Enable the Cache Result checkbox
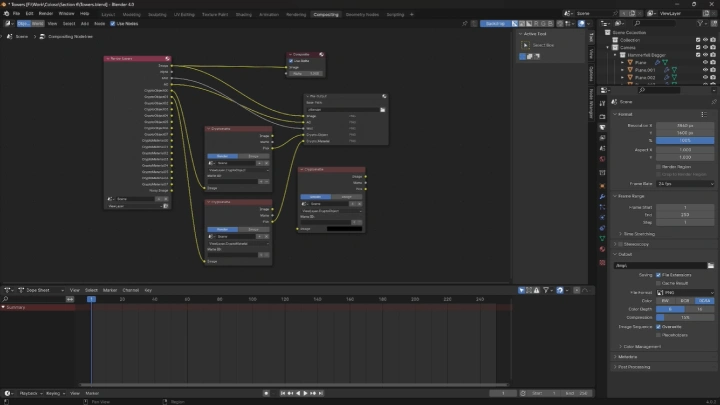This screenshot has width=720, height=405. pos(658,283)
